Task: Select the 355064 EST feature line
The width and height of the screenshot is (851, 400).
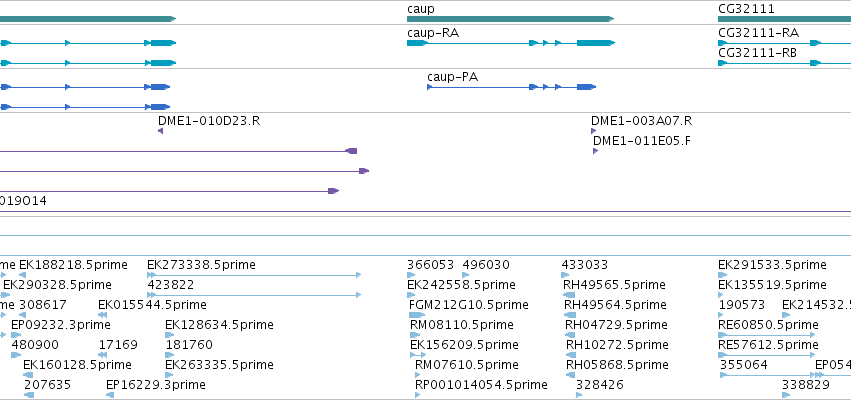Action: point(767,375)
